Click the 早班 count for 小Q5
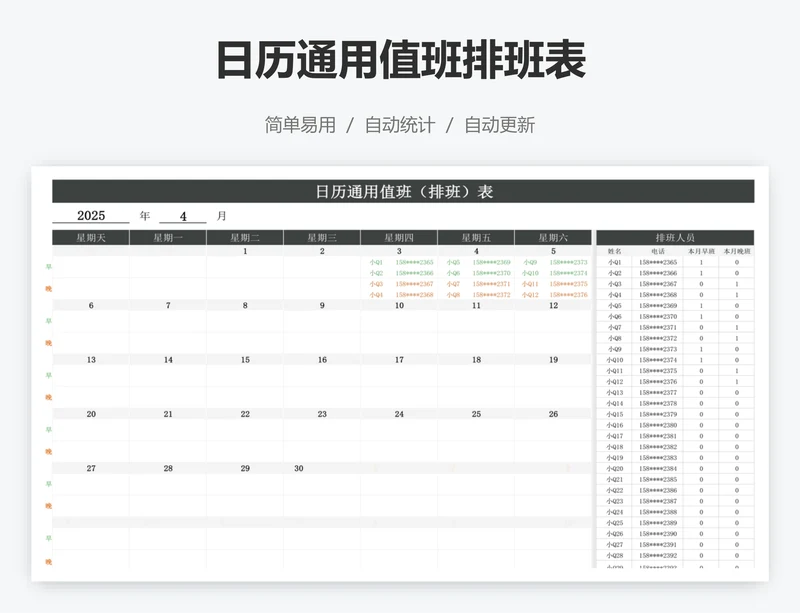This screenshot has height=613, width=800. 701,306
